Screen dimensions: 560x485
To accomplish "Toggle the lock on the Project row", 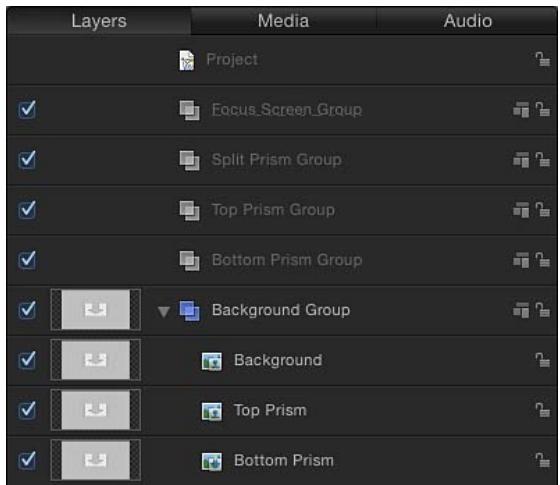I will point(542,59).
